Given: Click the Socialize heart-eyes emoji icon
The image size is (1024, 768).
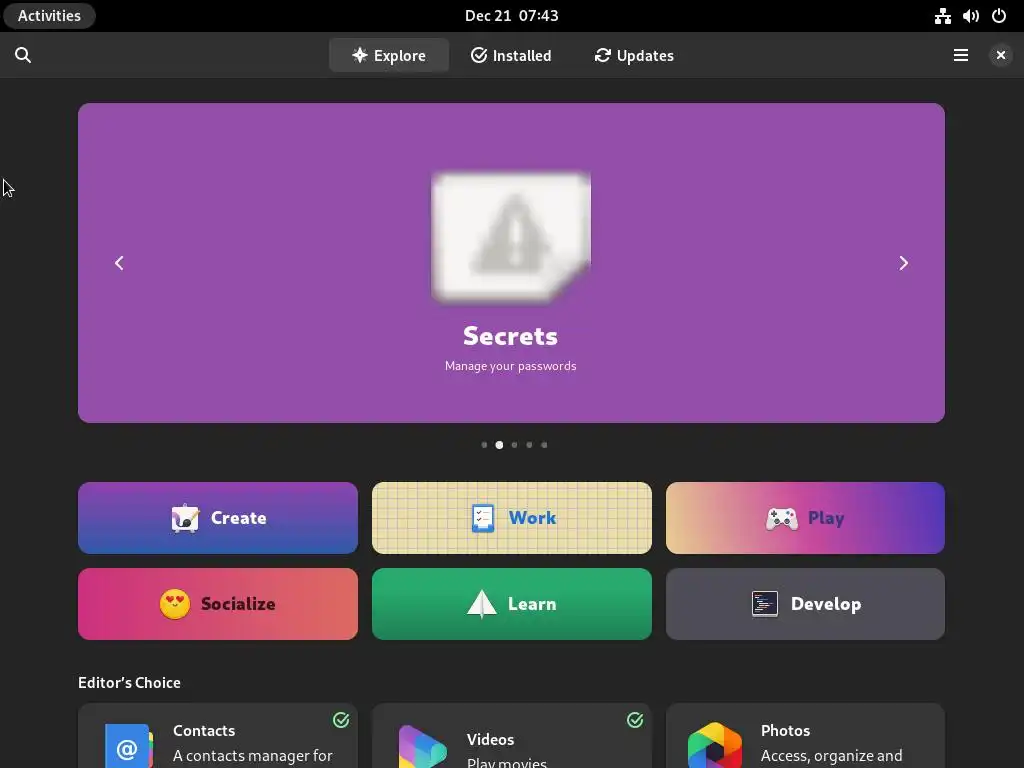Looking at the screenshot, I should [x=174, y=604].
